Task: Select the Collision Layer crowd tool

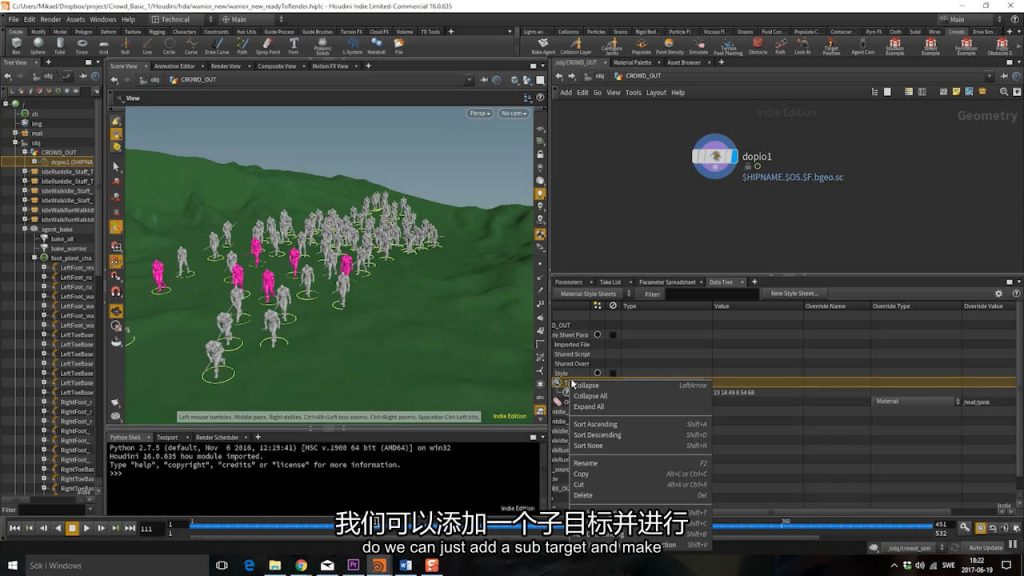Action: pos(576,46)
